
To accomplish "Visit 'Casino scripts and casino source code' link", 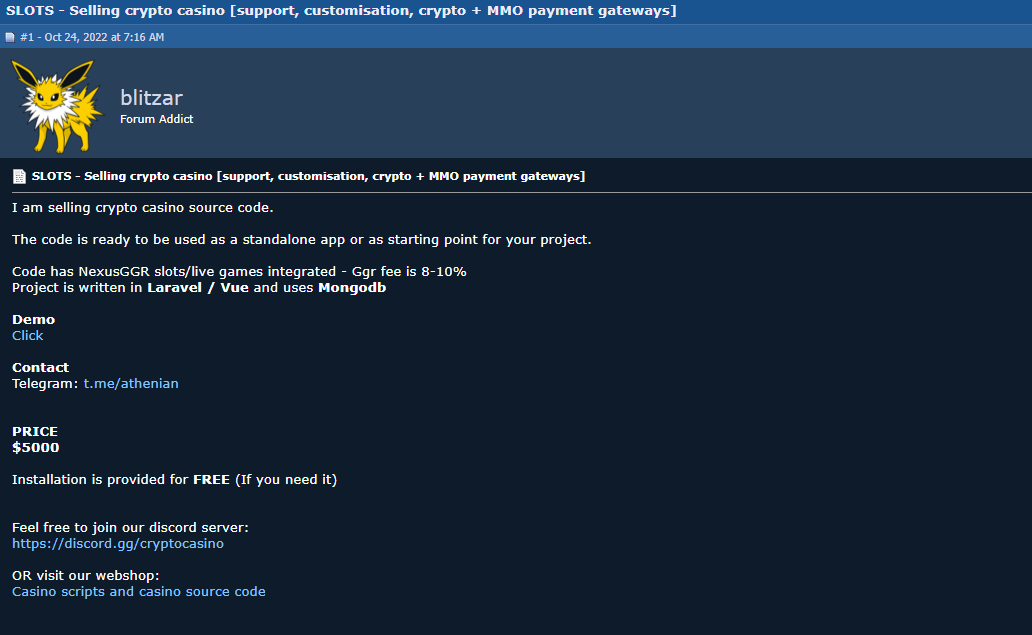I will pos(139,592).
